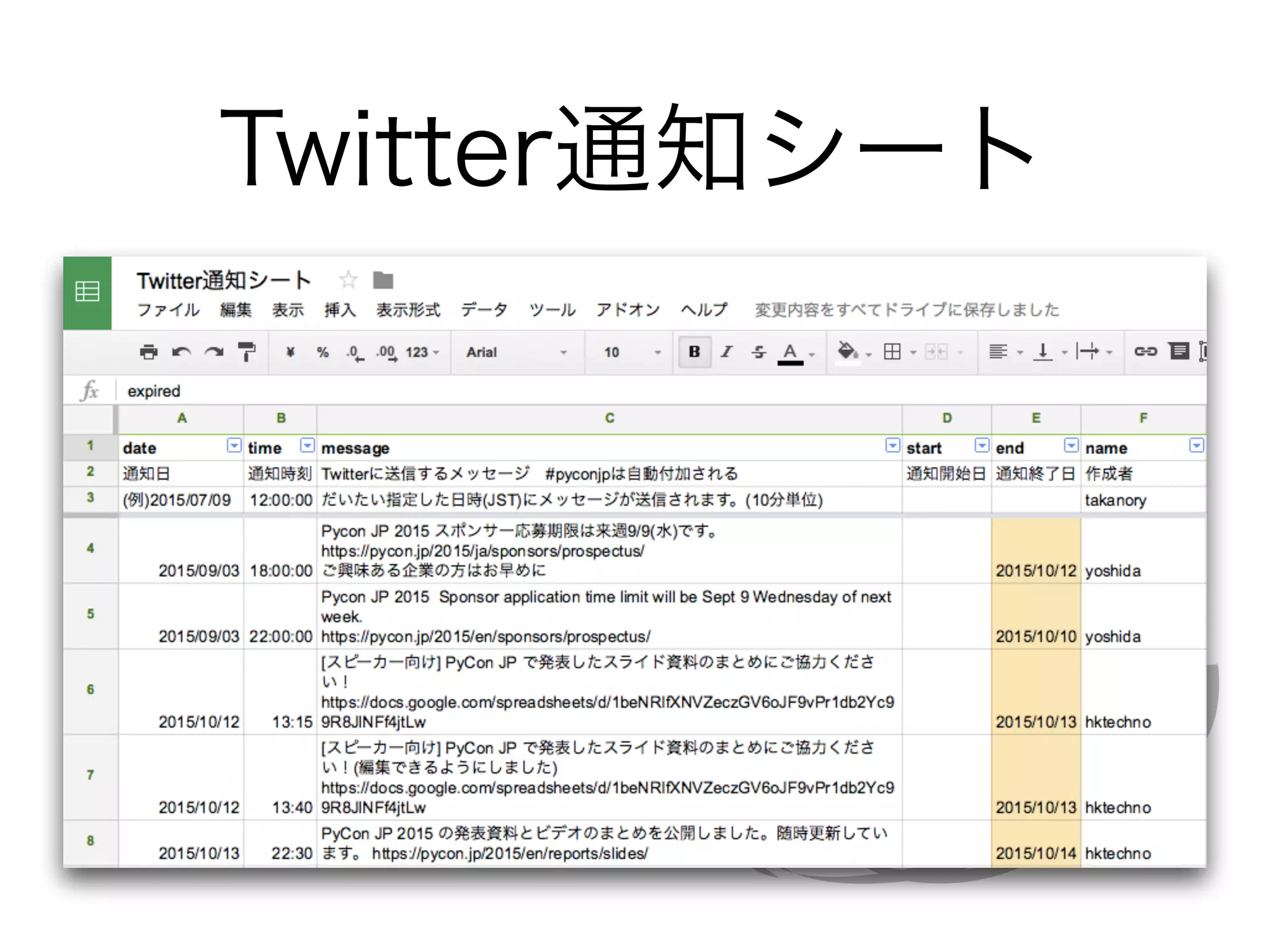Open the text color picker
1270x952 pixels.
[x=796, y=353]
